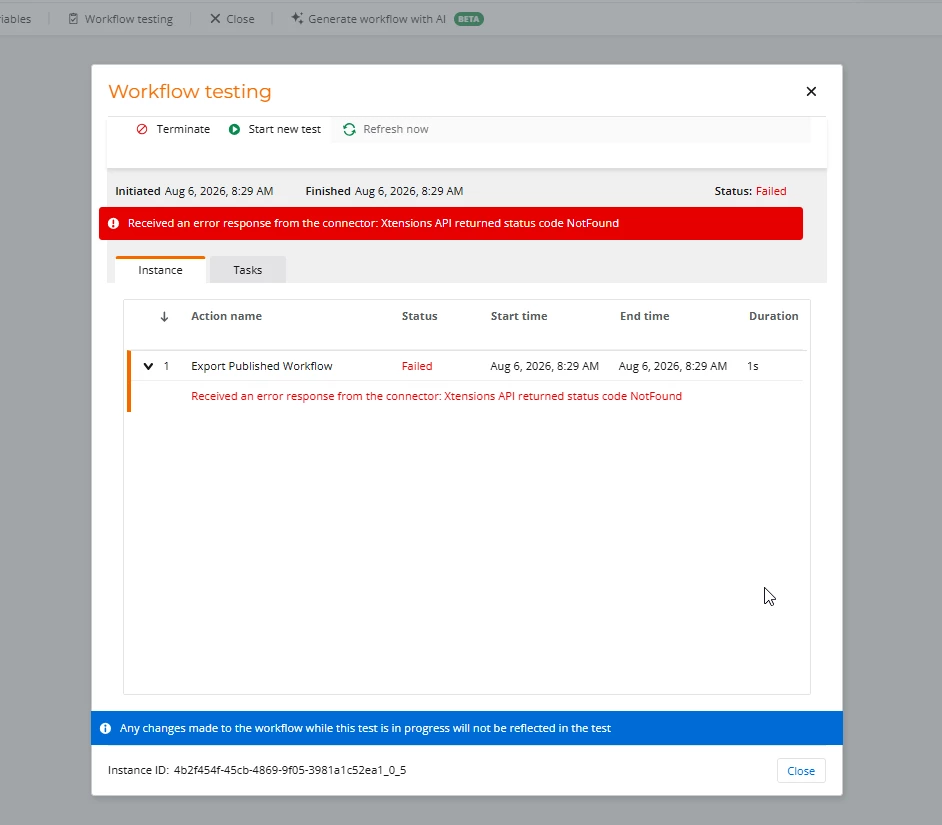
Task: Click the Close label in background toolbar
Action: pos(240,19)
